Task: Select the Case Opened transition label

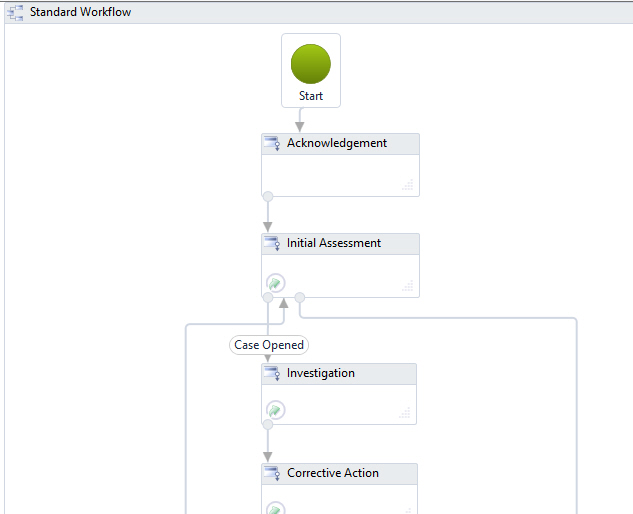Action: 269,345
